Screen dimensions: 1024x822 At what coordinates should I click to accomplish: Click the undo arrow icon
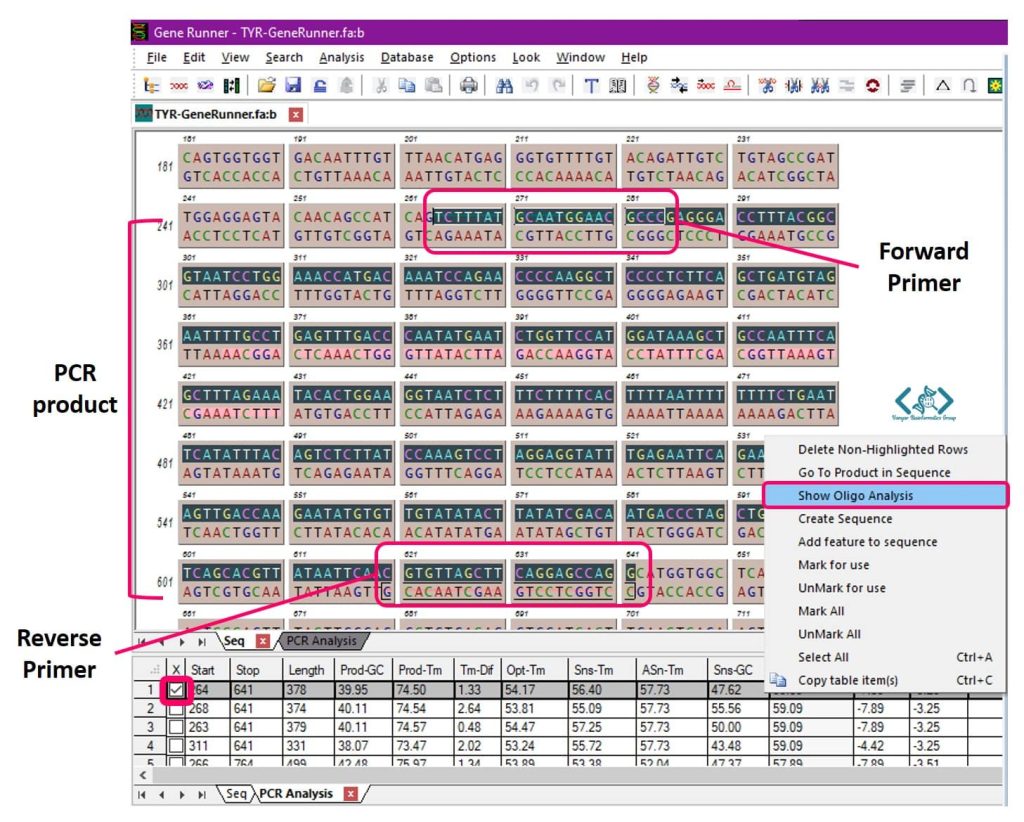coord(532,86)
